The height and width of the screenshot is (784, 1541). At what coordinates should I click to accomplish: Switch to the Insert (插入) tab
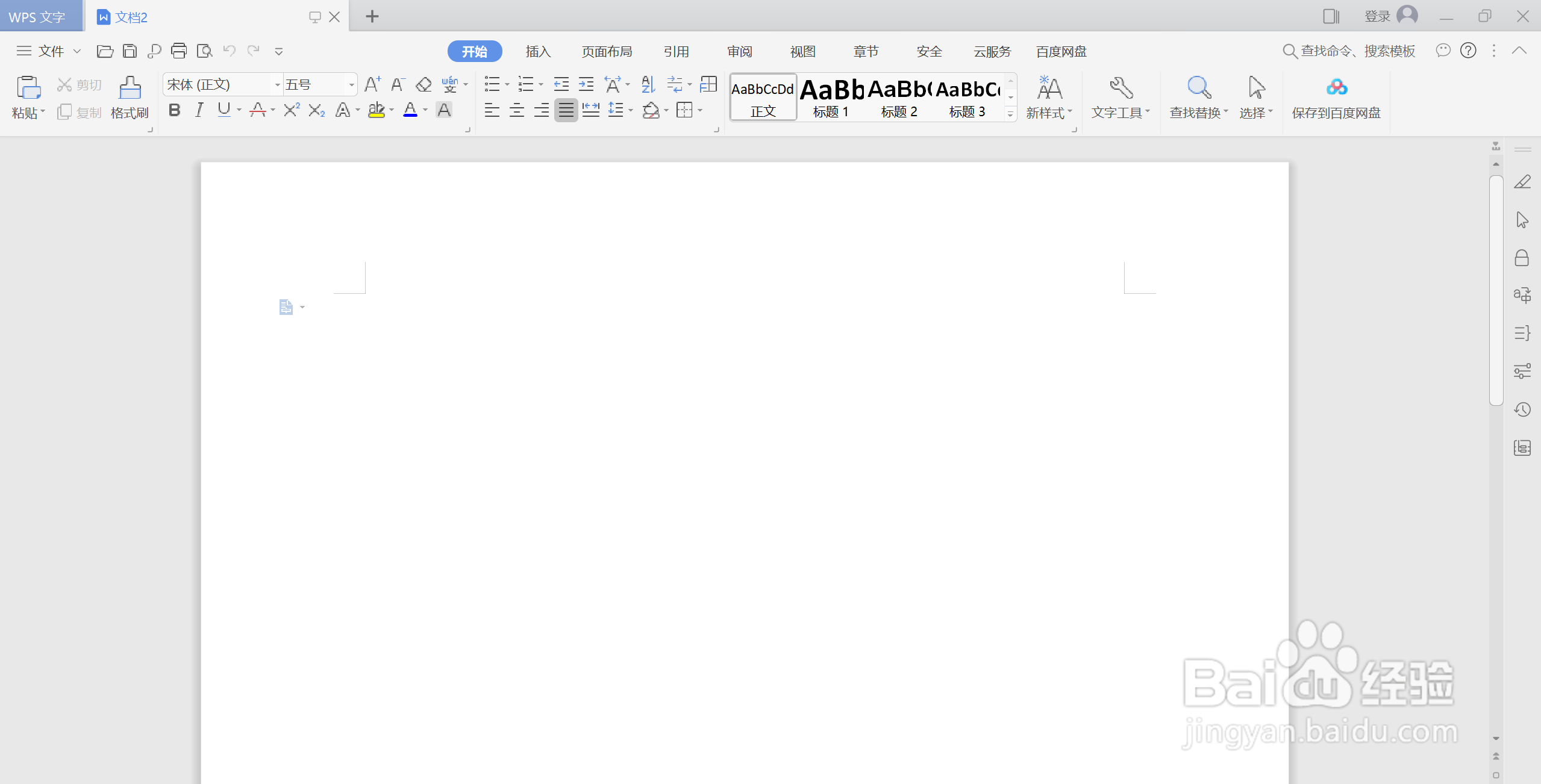(538, 52)
